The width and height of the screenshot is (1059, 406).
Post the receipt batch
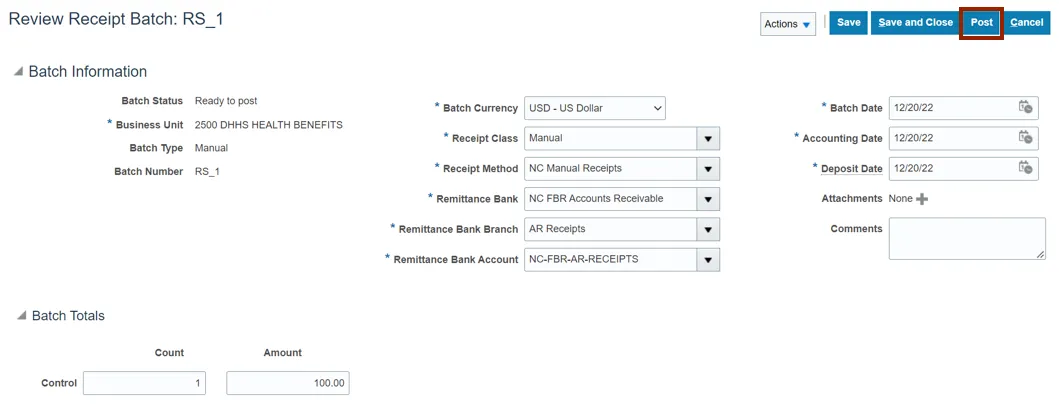(x=981, y=23)
